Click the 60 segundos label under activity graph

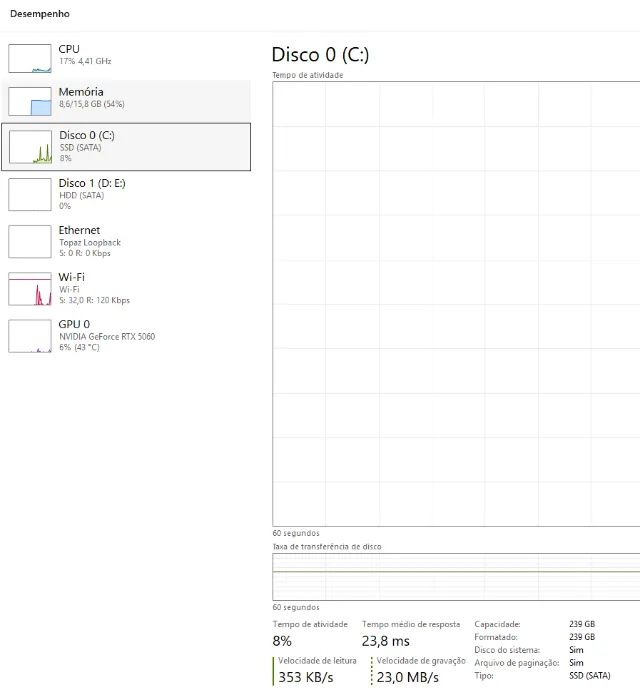[296, 533]
